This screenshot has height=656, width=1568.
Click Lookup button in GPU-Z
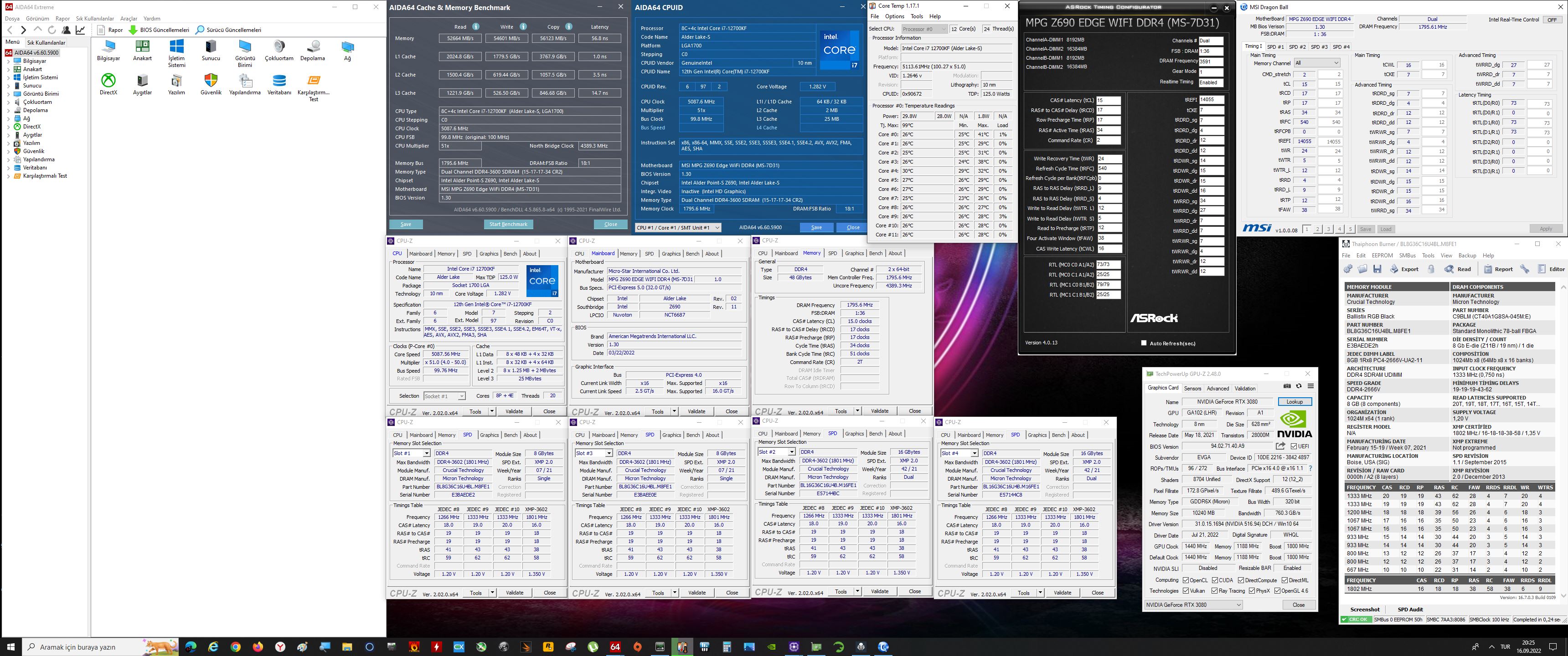[1295, 402]
